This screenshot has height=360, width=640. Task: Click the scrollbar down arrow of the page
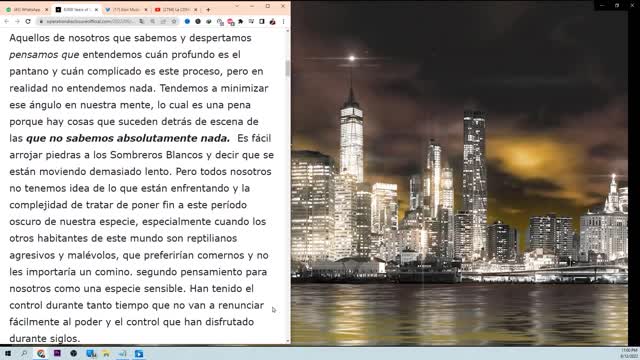point(288,340)
